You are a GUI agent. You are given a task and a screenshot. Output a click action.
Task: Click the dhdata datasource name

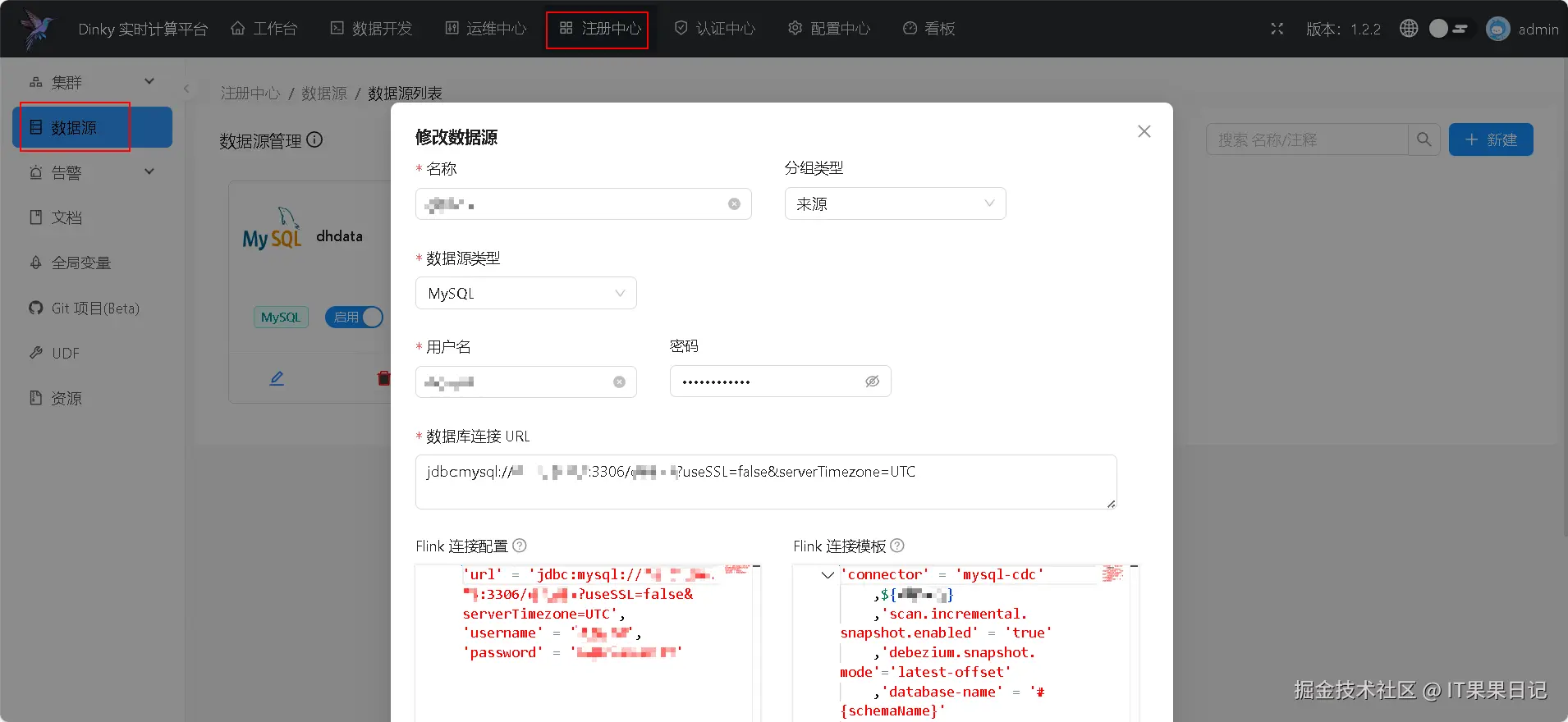(x=339, y=236)
